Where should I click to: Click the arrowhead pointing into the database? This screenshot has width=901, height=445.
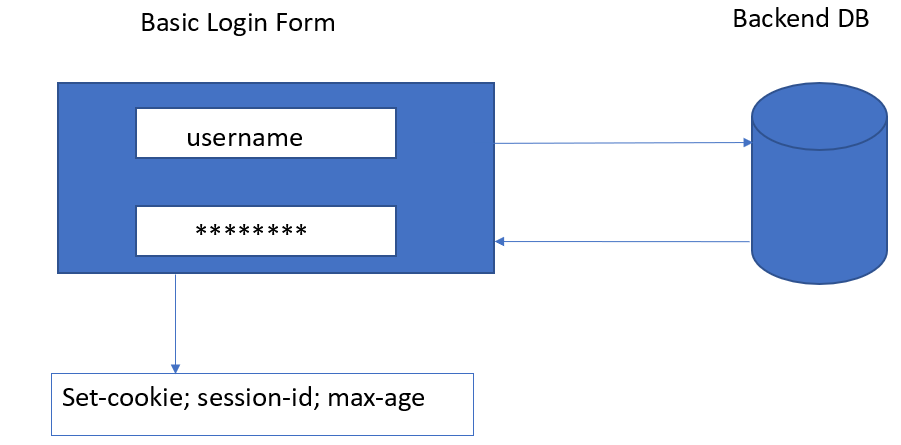pos(747,143)
